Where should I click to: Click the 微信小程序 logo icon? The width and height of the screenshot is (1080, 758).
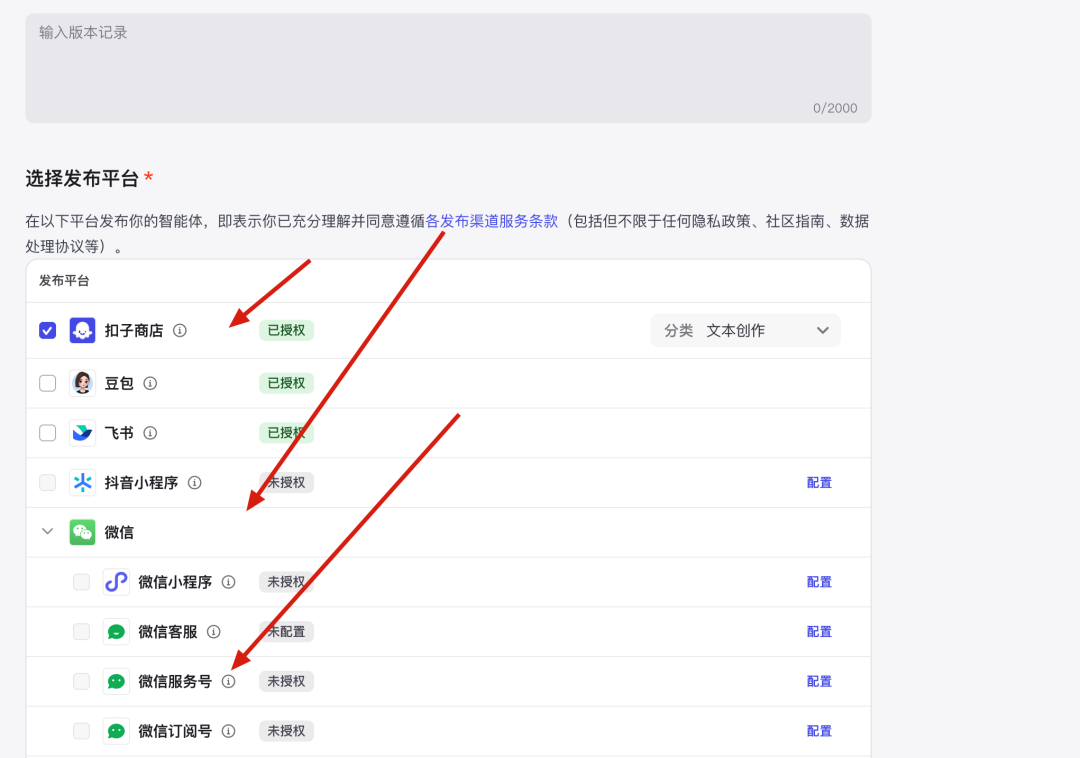[116, 582]
